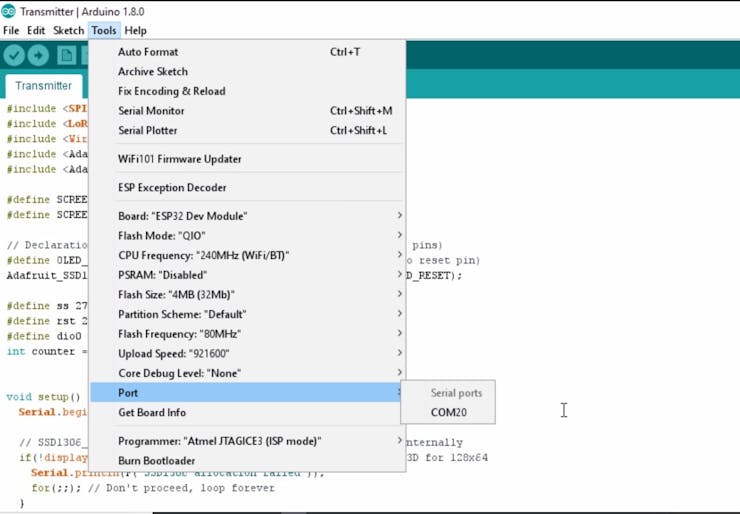The height and width of the screenshot is (514, 740).
Task: Select the Transmitter sketch tab
Action: click(x=43, y=86)
